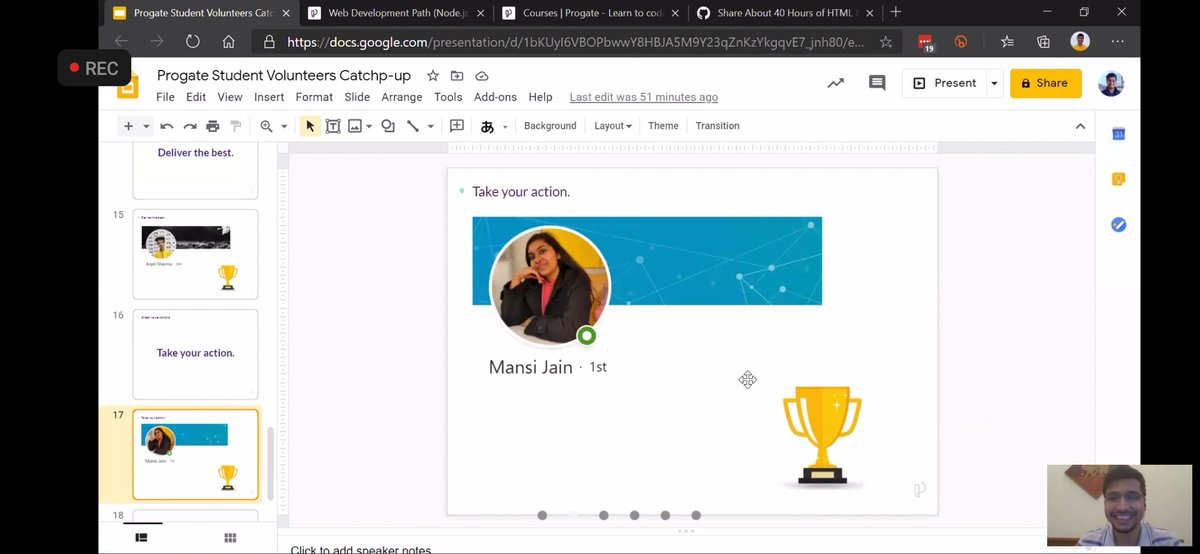Switch to Courses Progate browser tab
The image size is (1200, 554).
(588, 13)
